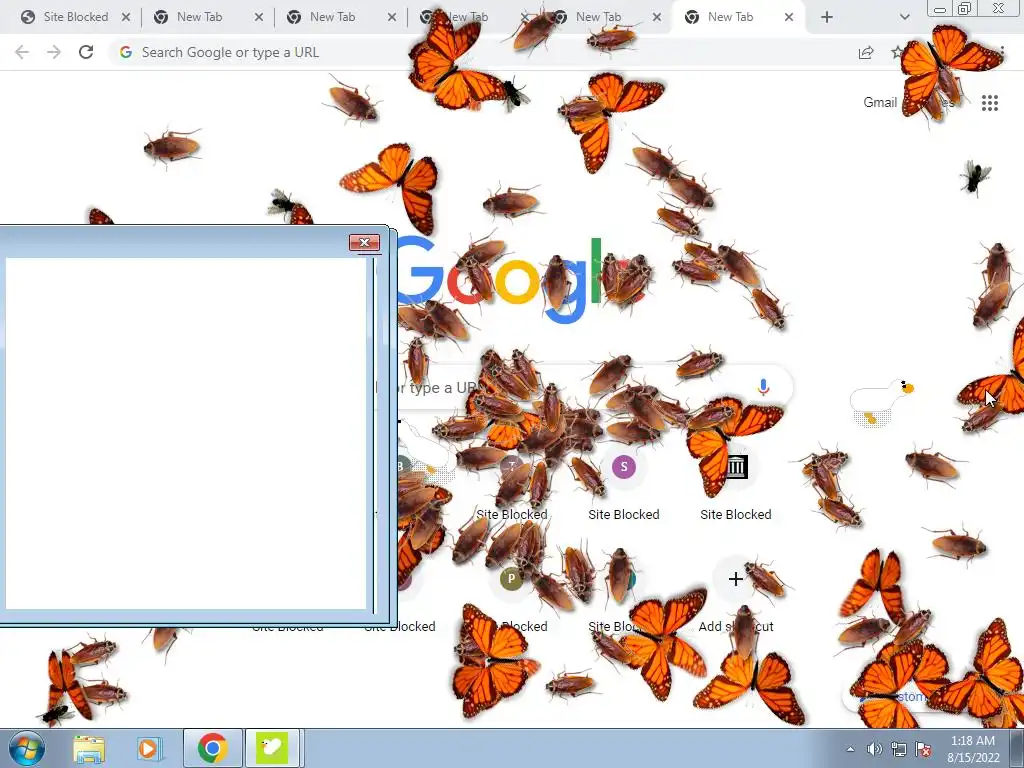Go back with the back arrow

22,52
